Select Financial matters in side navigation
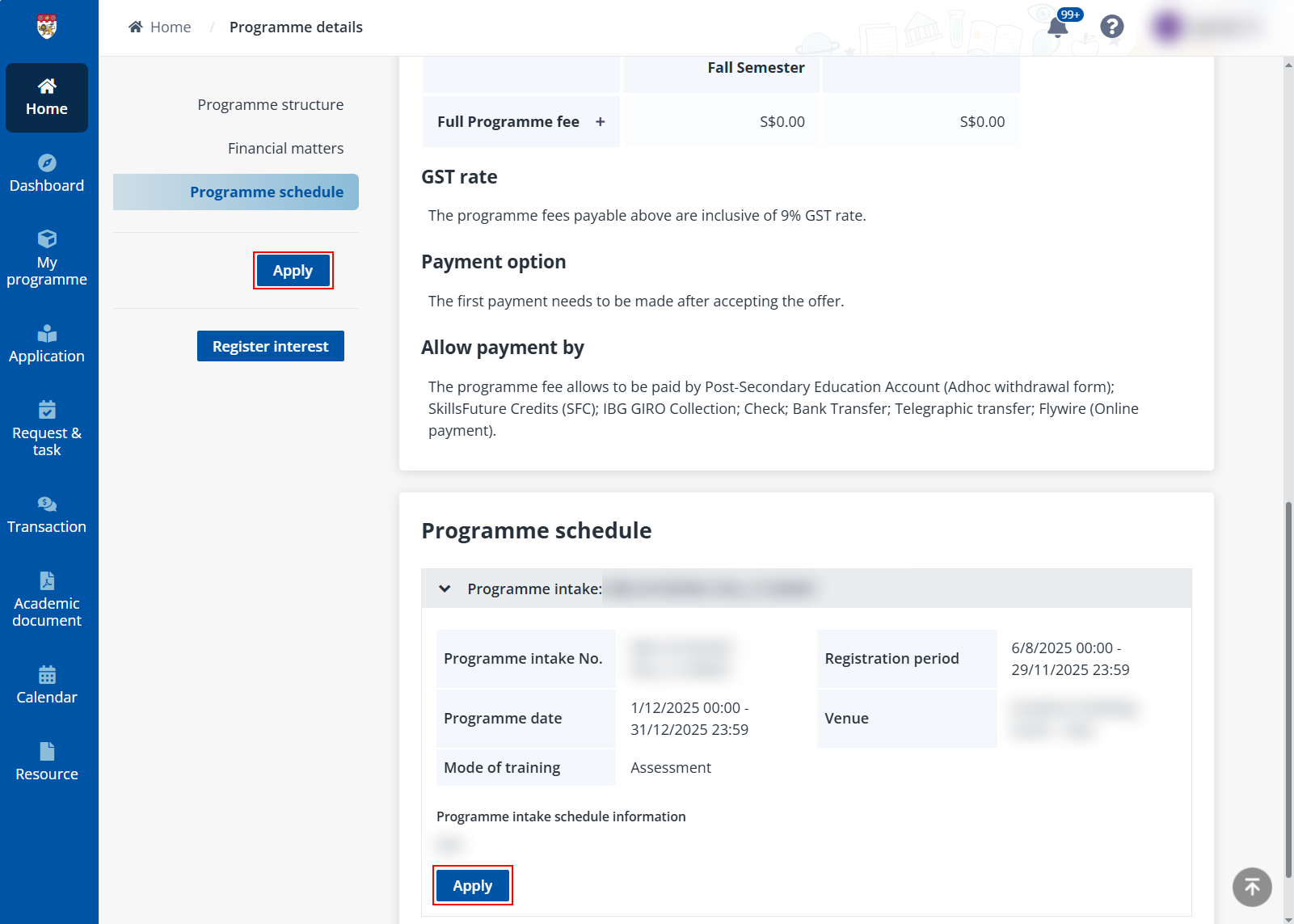 (285, 149)
